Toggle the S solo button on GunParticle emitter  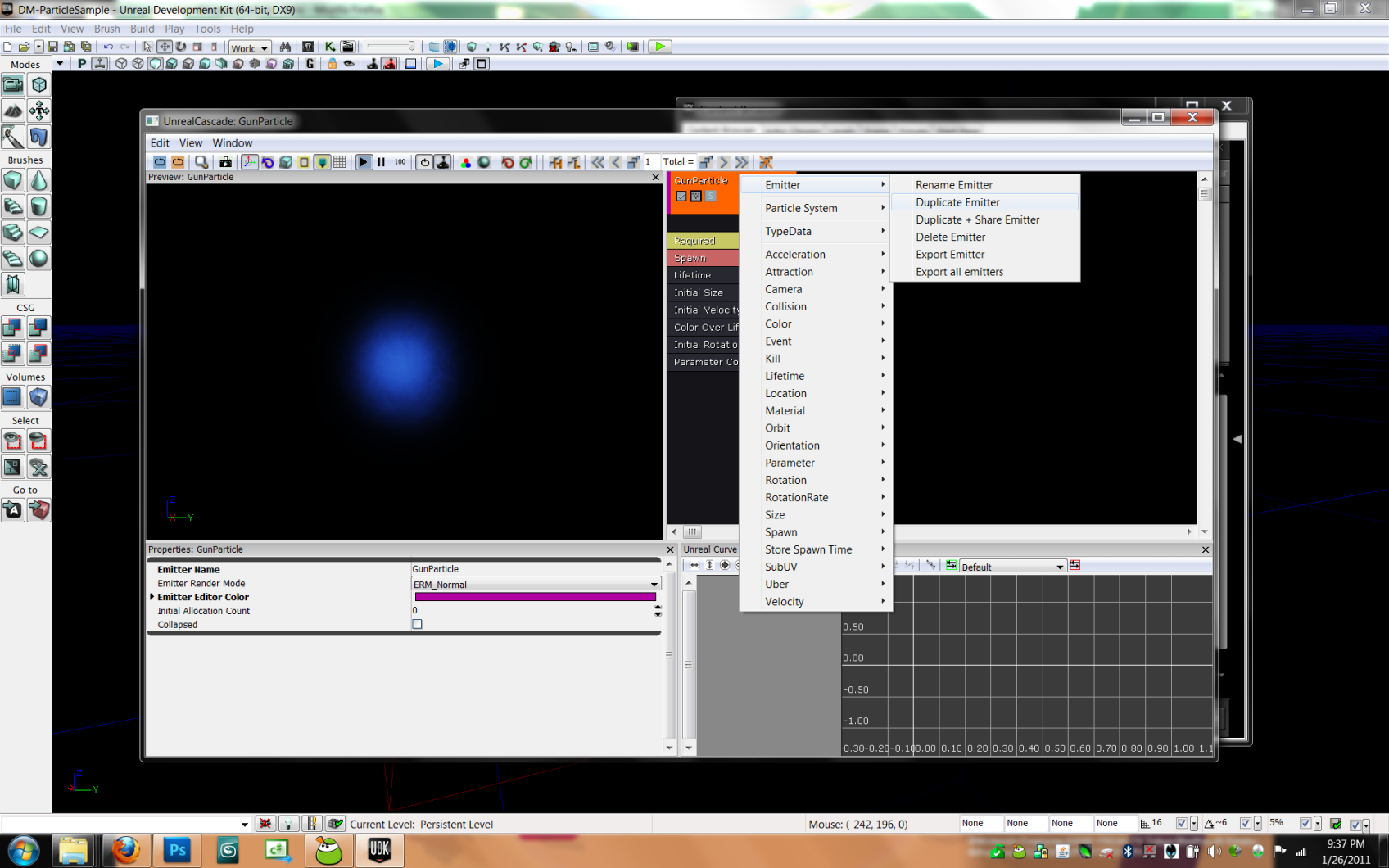(711, 196)
